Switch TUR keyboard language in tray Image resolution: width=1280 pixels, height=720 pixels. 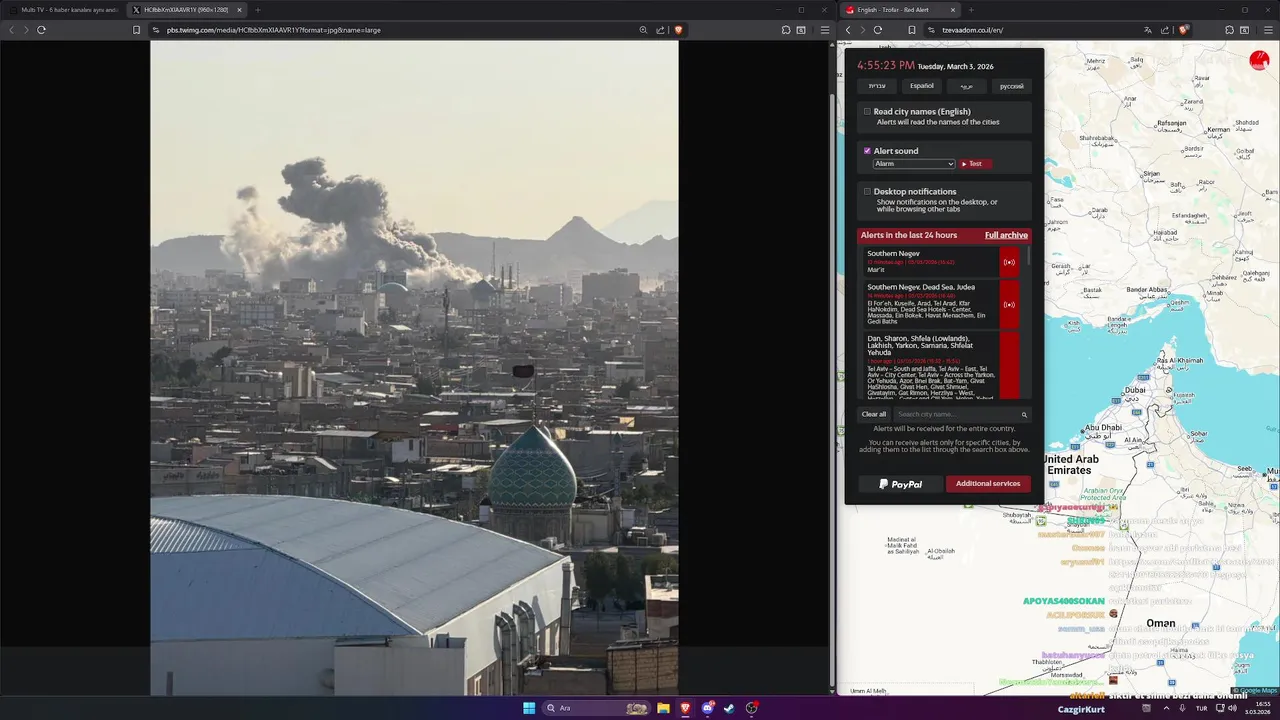coord(1201,708)
